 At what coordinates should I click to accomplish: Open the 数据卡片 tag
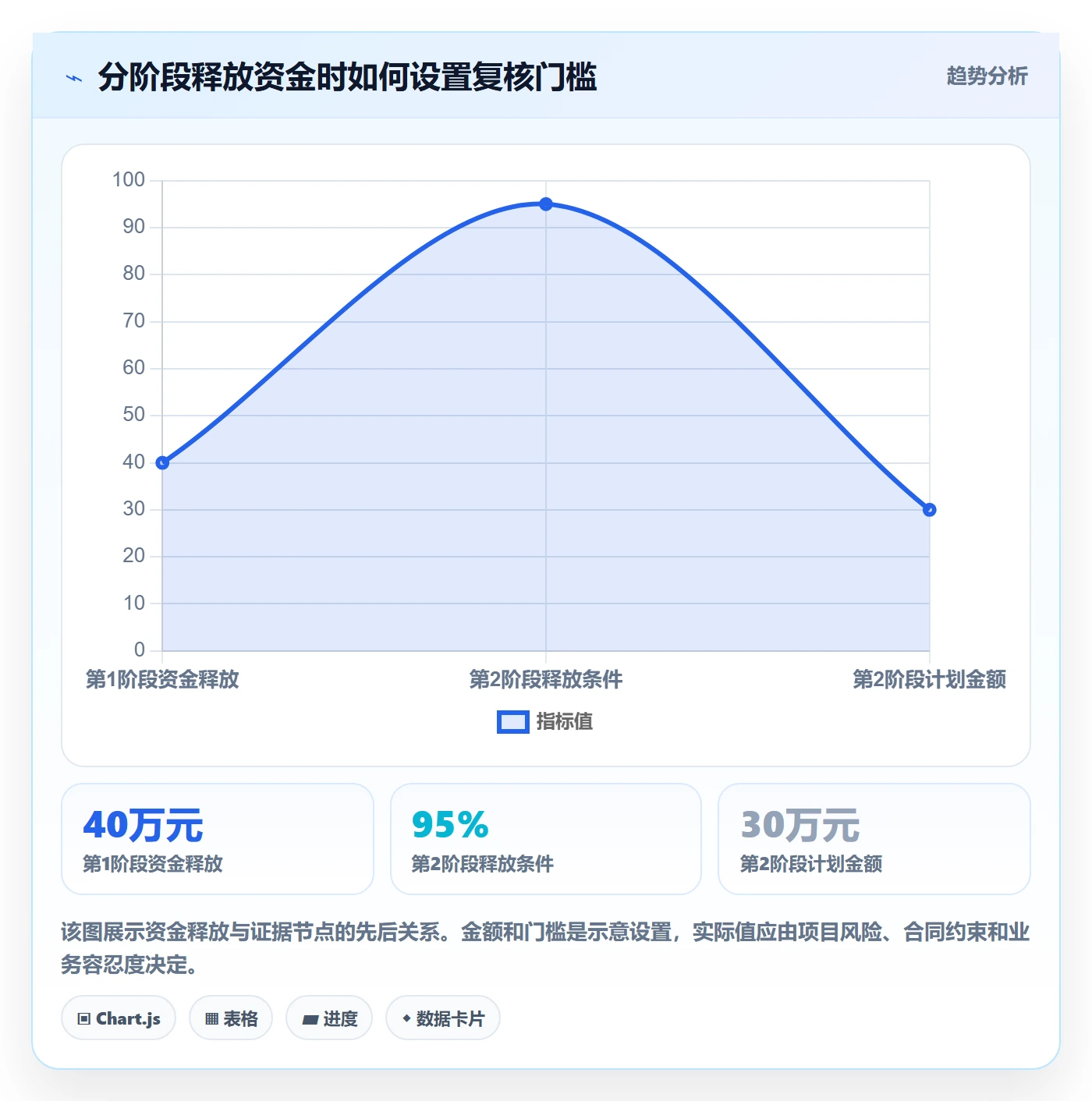coord(443,1018)
